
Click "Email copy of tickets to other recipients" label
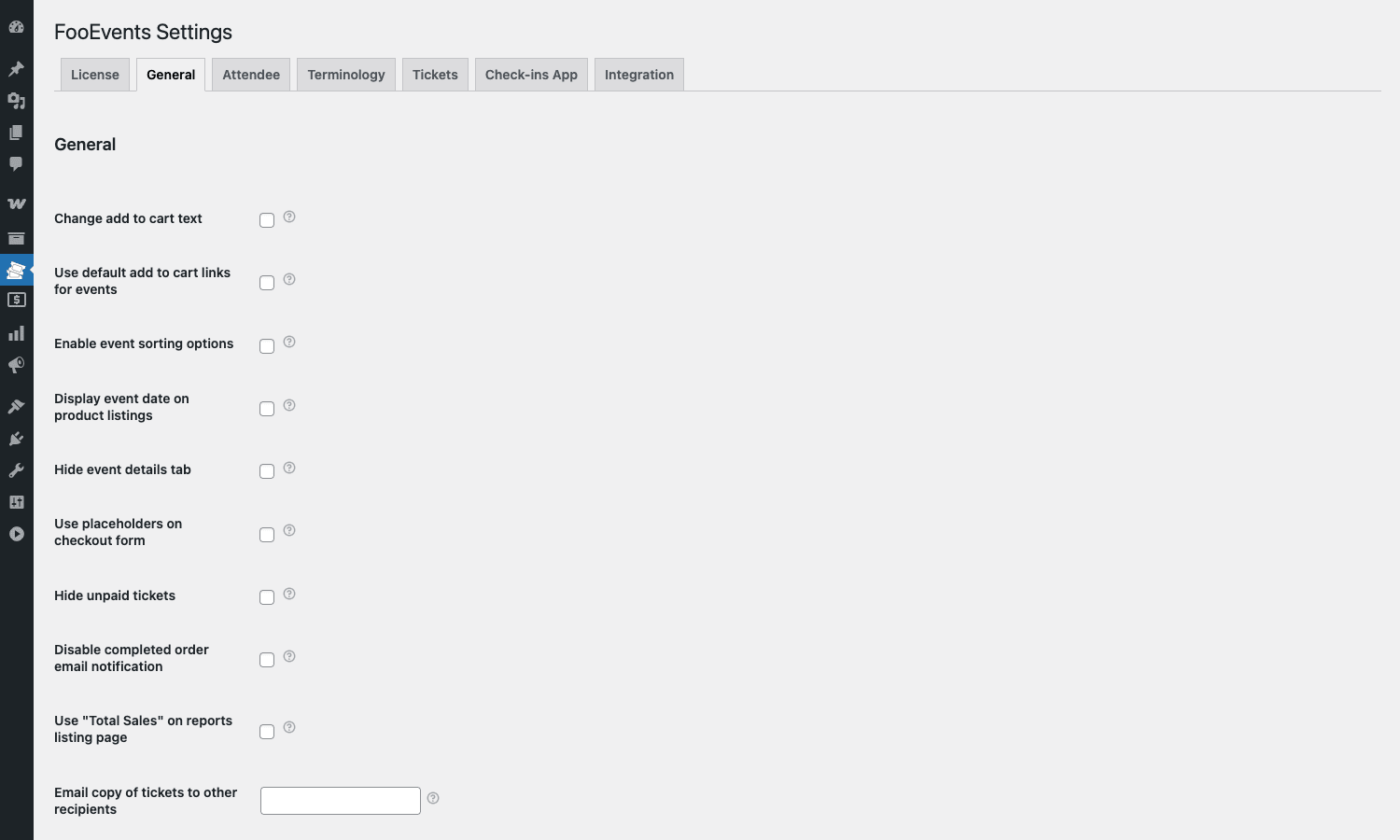(x=146, y=801)
